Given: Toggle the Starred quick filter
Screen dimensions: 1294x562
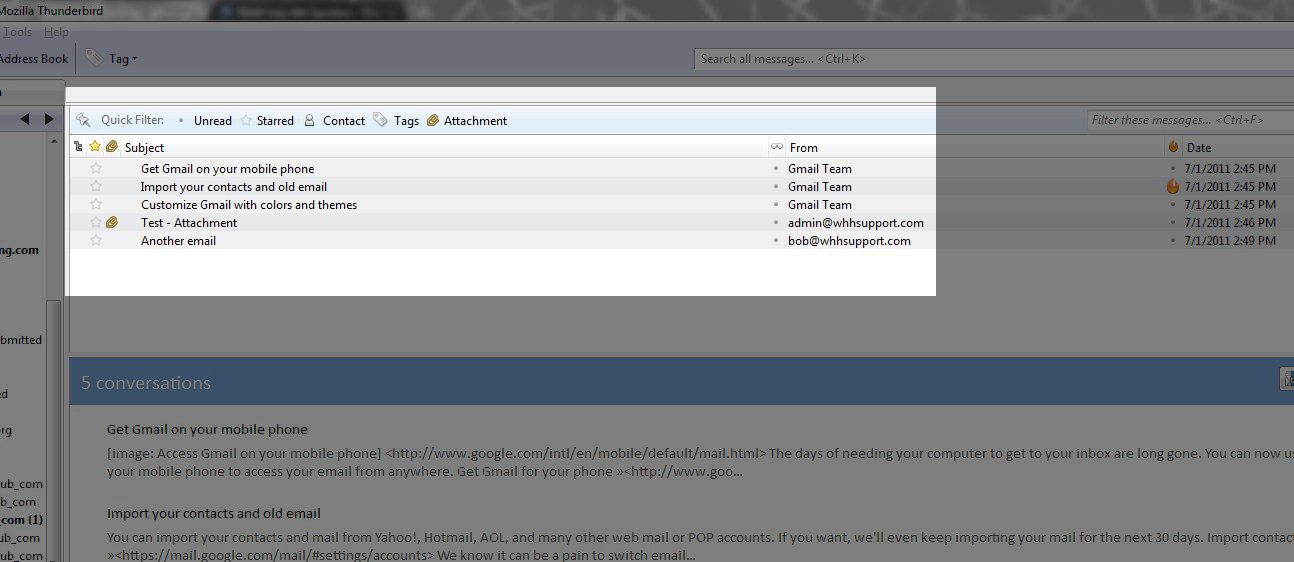Looking at the screenshot, I should [x=267, y=121].
